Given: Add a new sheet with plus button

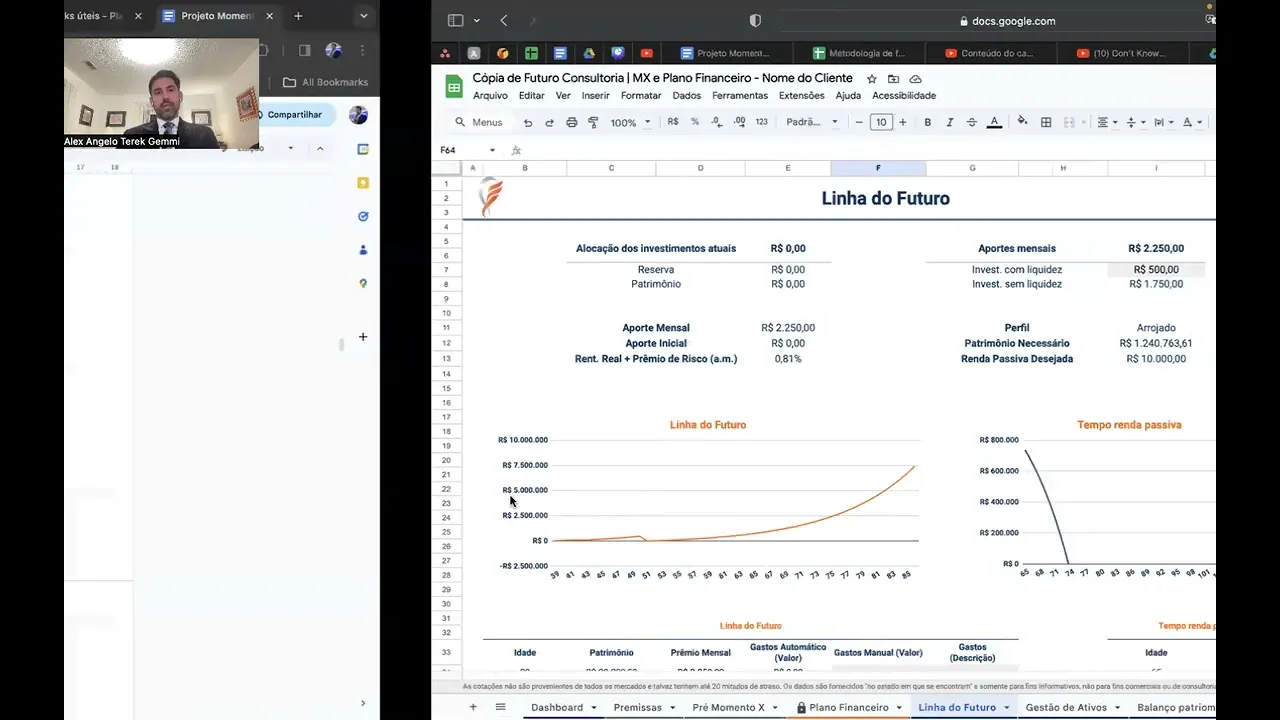Looking at the screenshot, I should coord(473,707).
